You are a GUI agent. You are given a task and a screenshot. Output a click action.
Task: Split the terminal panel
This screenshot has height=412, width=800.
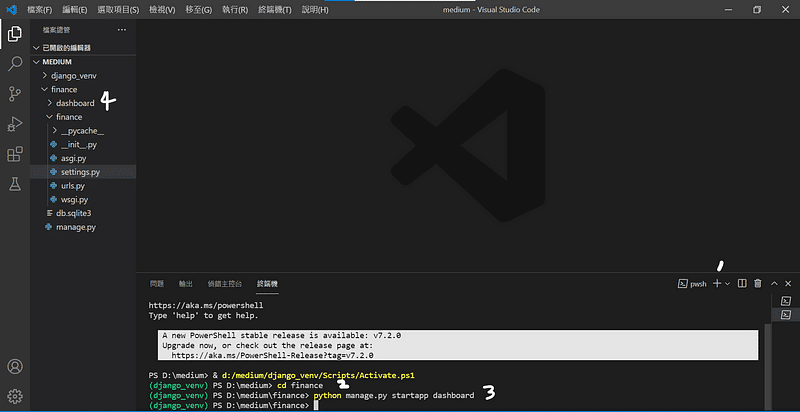[x=742, y=284]
